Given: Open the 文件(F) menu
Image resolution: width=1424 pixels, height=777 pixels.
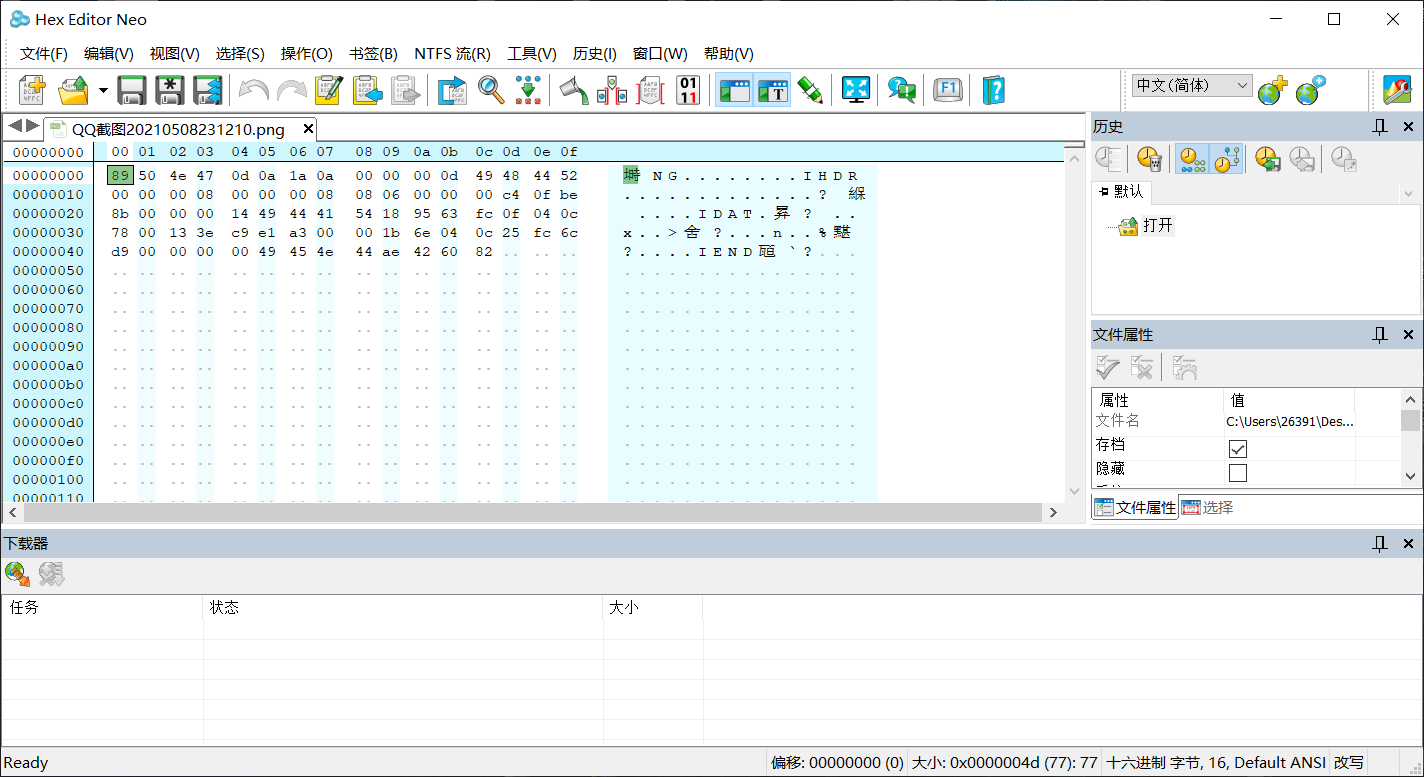Looking at the screenshot, I should (44, 54).
